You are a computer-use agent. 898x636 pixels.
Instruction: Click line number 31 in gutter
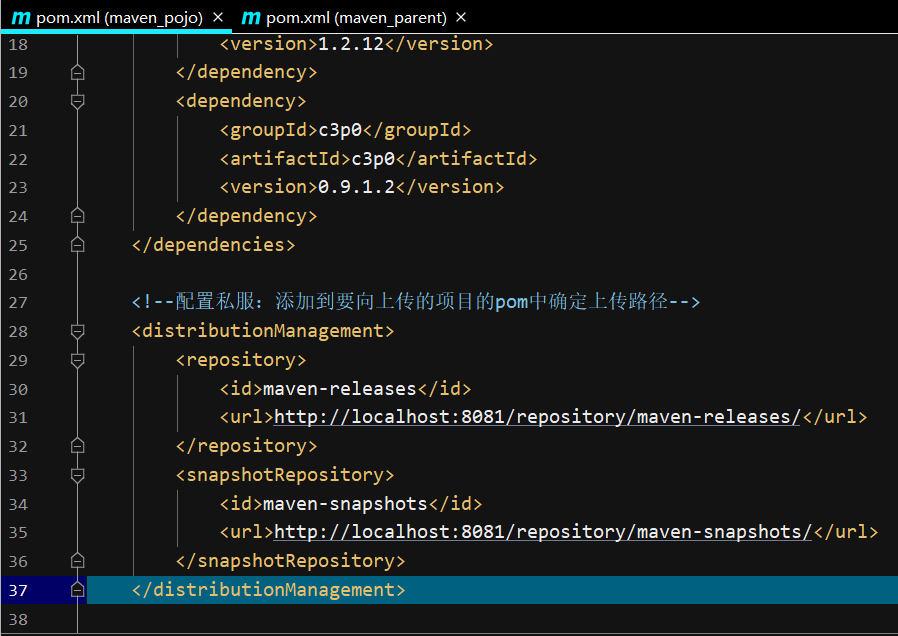coord(18,418)
